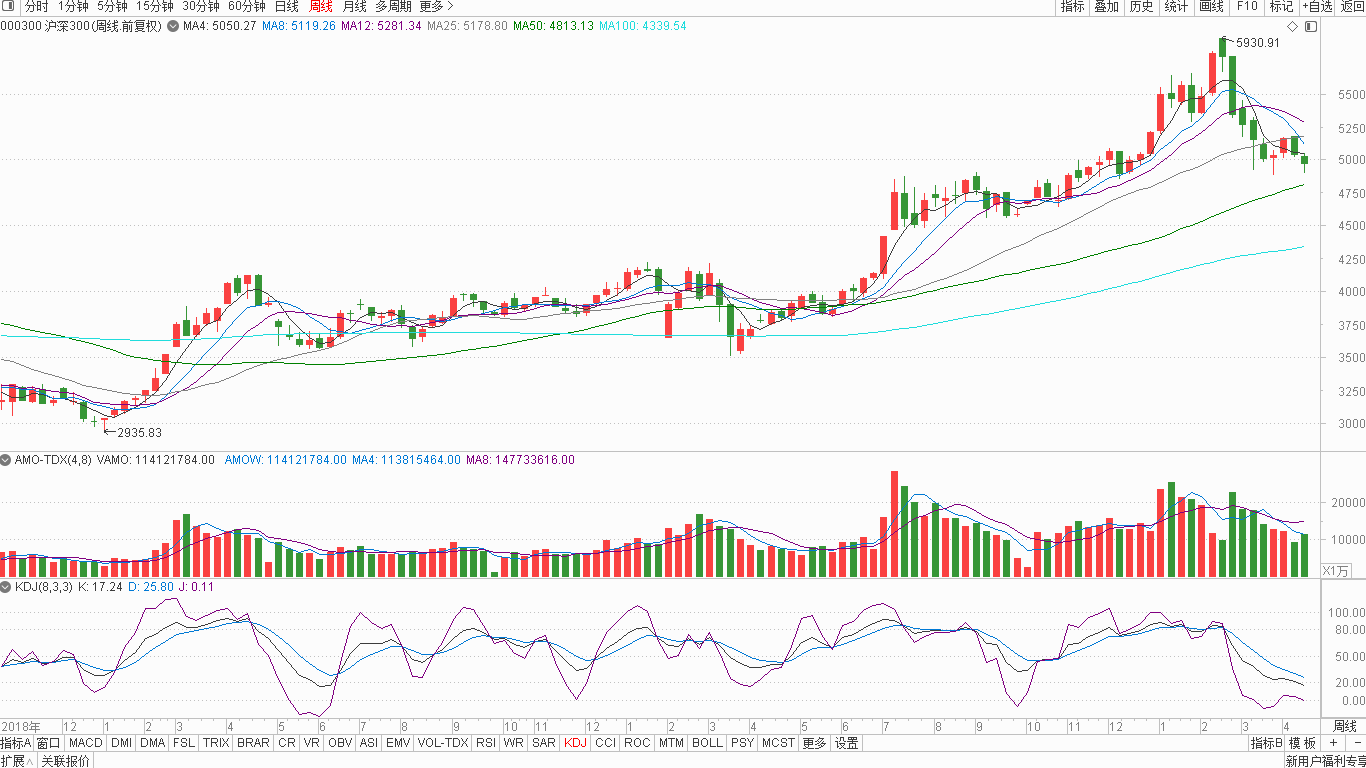Toggle the side panel icon beside the diamond

click(1311, 26)
